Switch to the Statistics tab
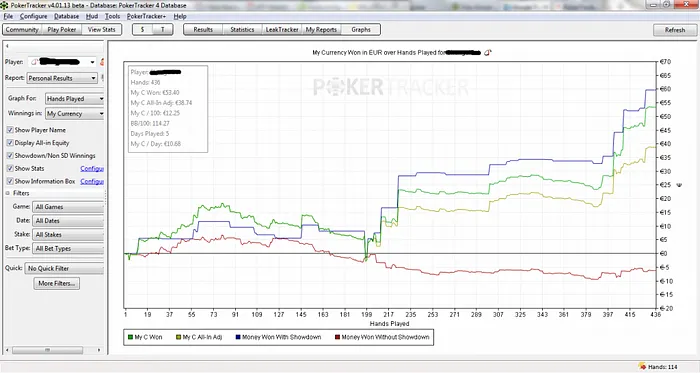Image resolution: width=700 pixels, height=373 pixels. [x=242, y=29]
